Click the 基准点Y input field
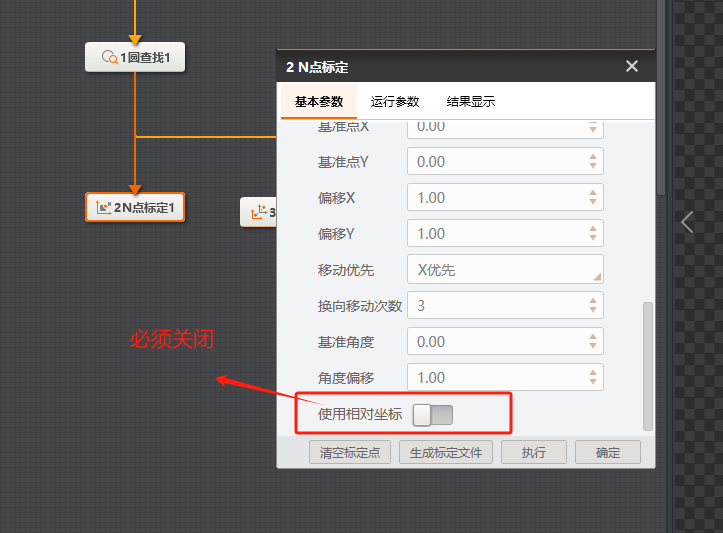Screen dimensions: 723x533 (x=505, y=161)
